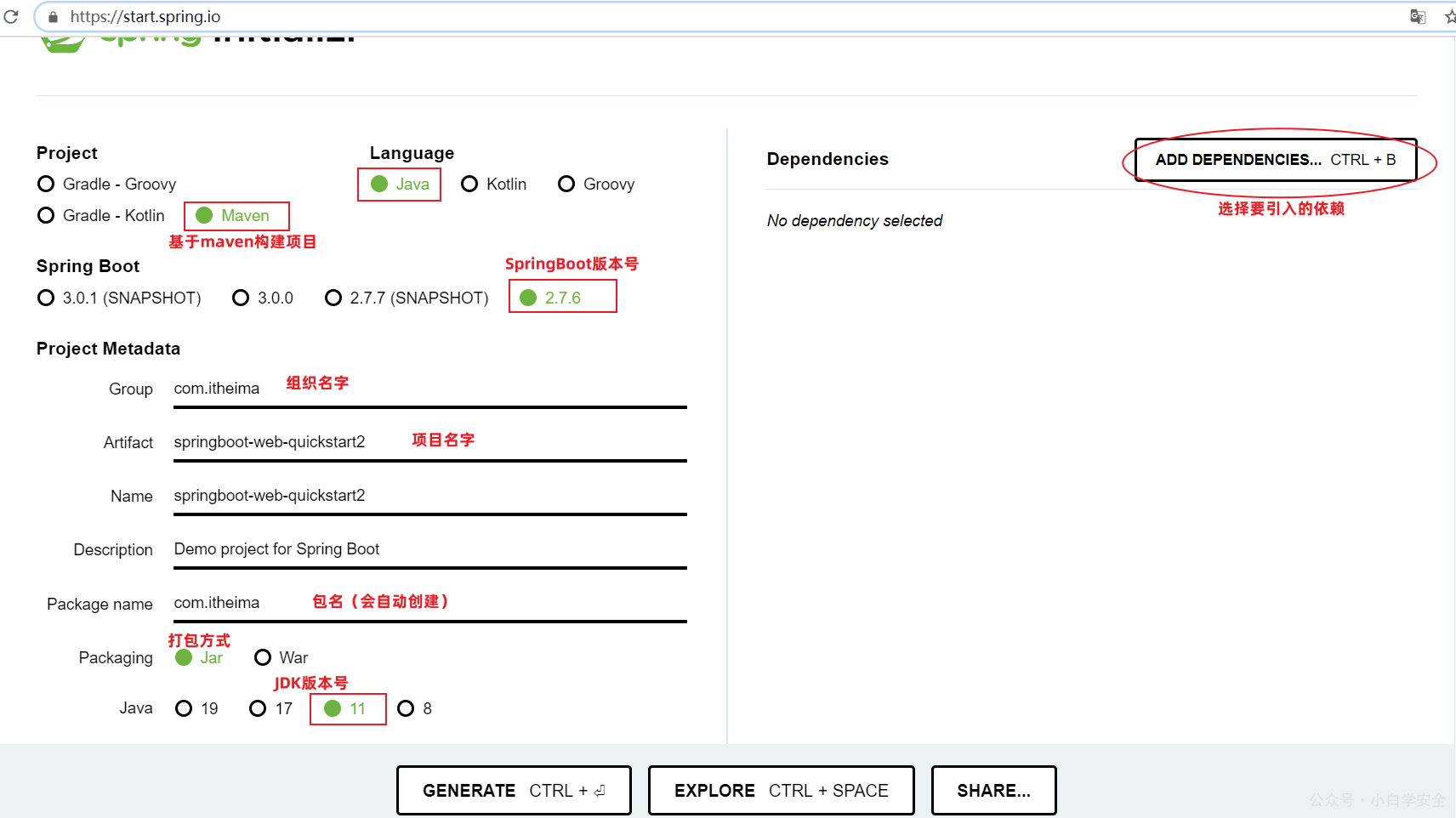Open the translate page icon
1456x818 pixels.
(x=1418, y=17)
